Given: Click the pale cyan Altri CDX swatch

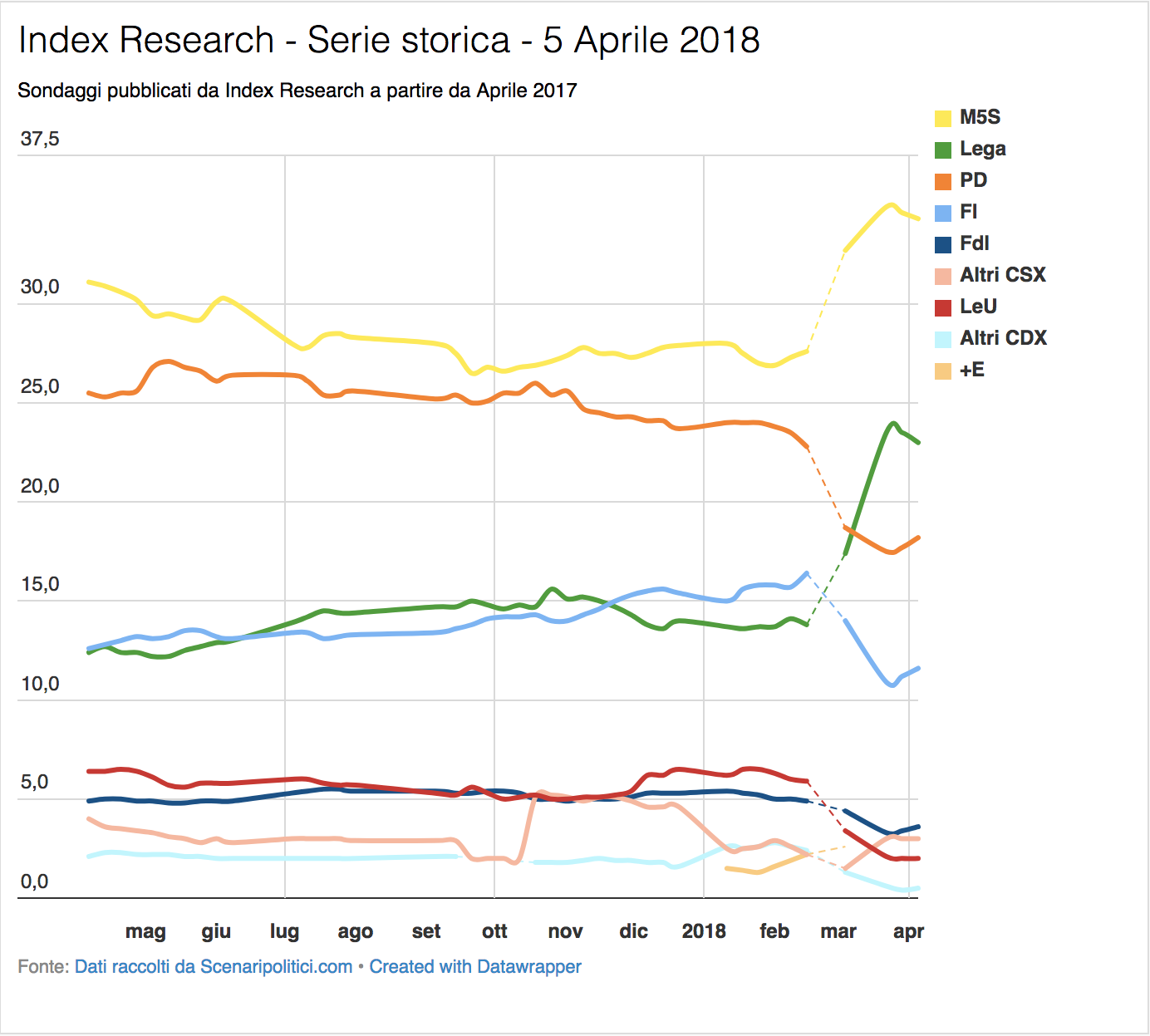Looking at the screenshot, I should point(943,339).
